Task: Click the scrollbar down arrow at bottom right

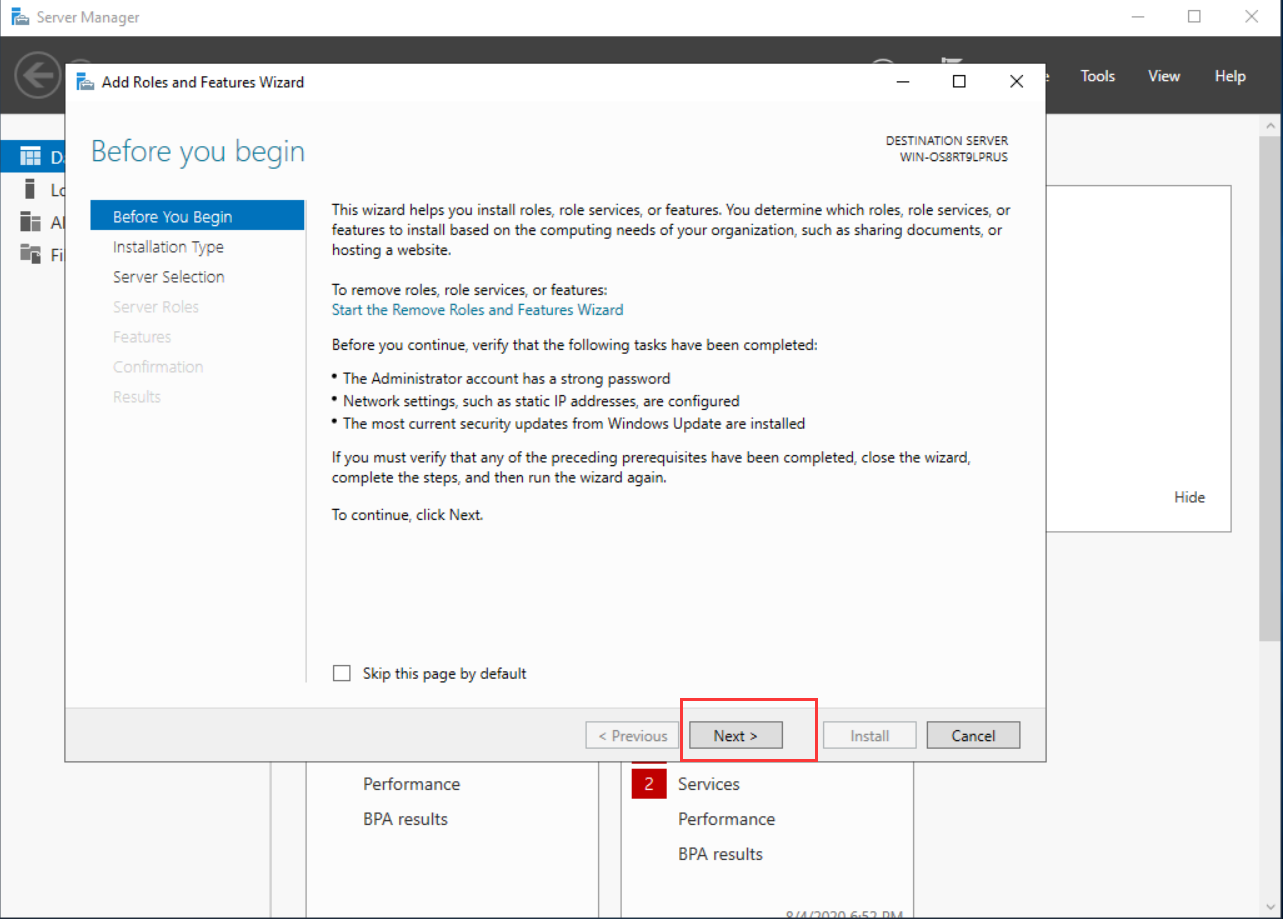Action: pyautogui.click(x=1271, y=908)
